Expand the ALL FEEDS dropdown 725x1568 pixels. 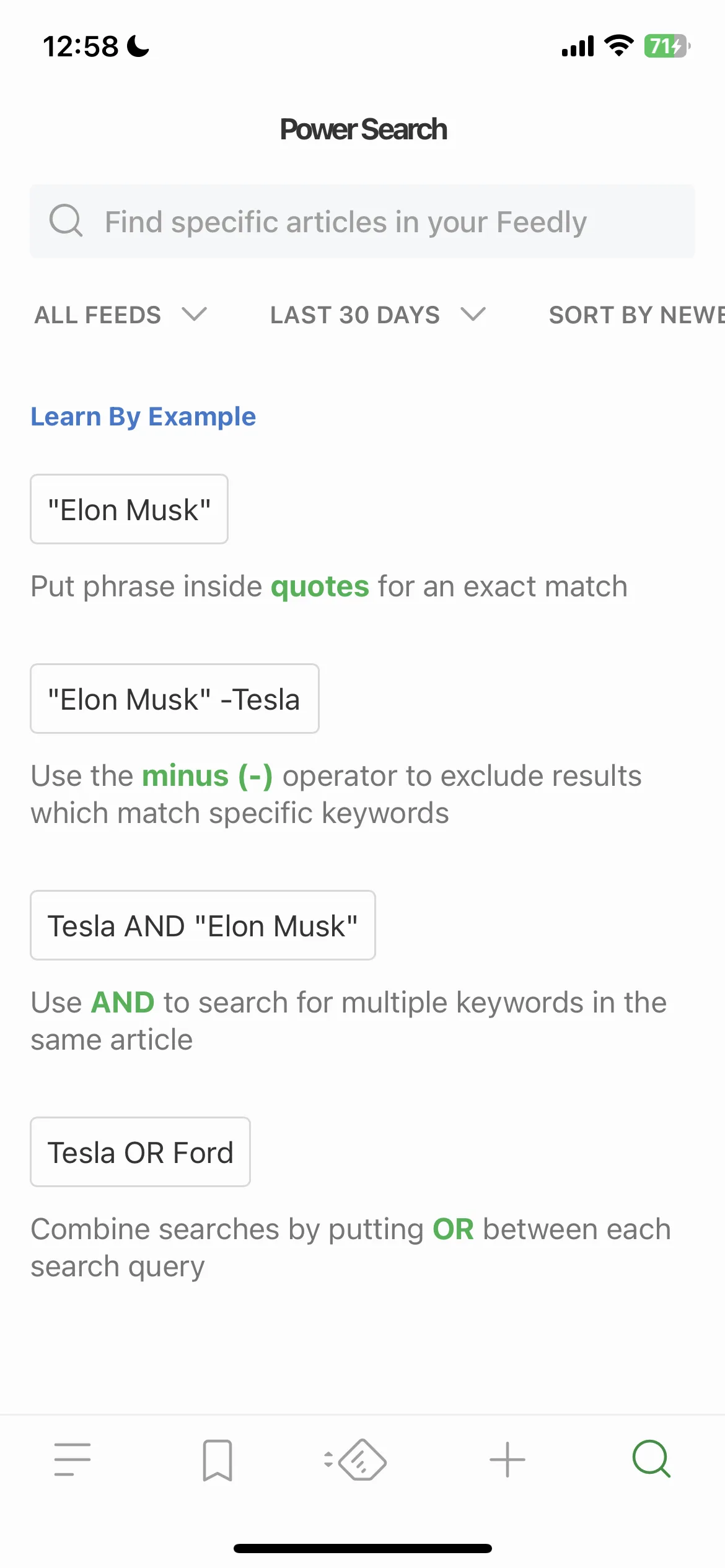click(120, 315)
